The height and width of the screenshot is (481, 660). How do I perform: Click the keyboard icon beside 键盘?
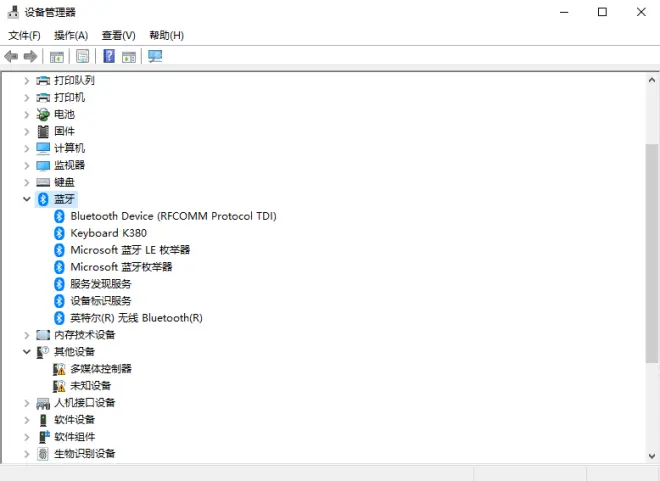[43, 182]
